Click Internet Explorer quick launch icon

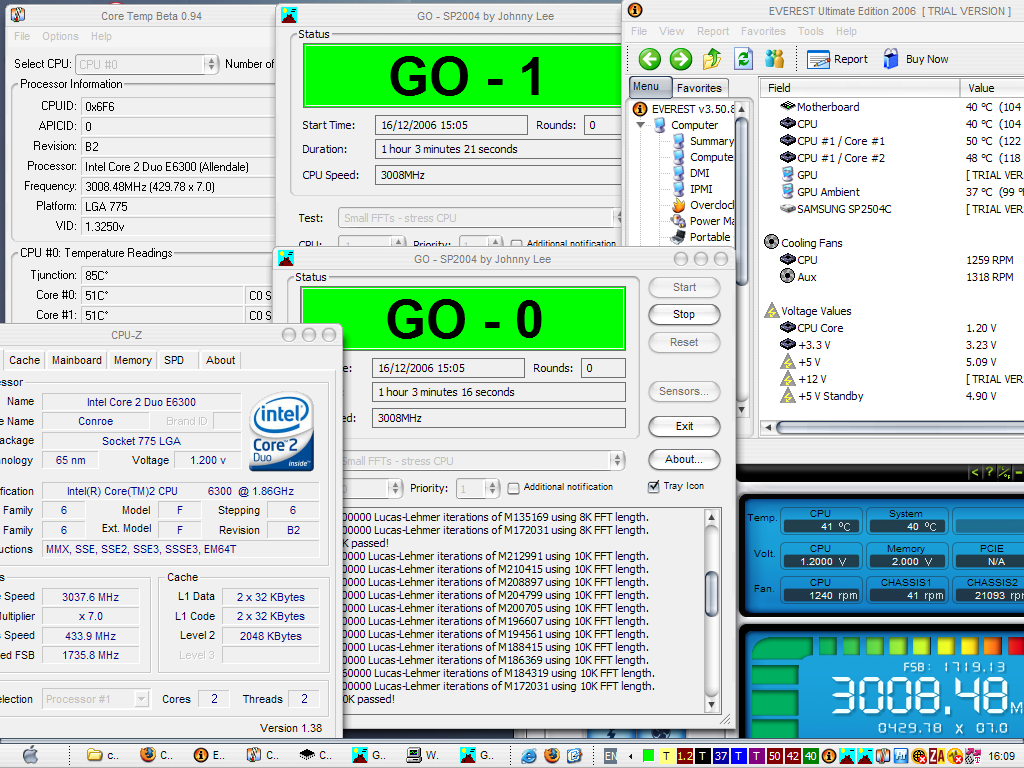pos(529,756)
